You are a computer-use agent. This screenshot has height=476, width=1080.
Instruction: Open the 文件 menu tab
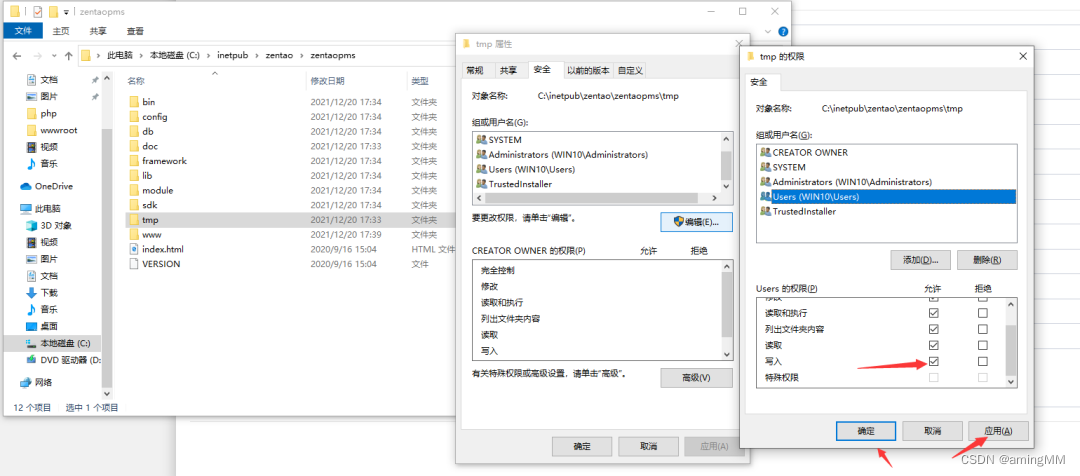(23, 31)
